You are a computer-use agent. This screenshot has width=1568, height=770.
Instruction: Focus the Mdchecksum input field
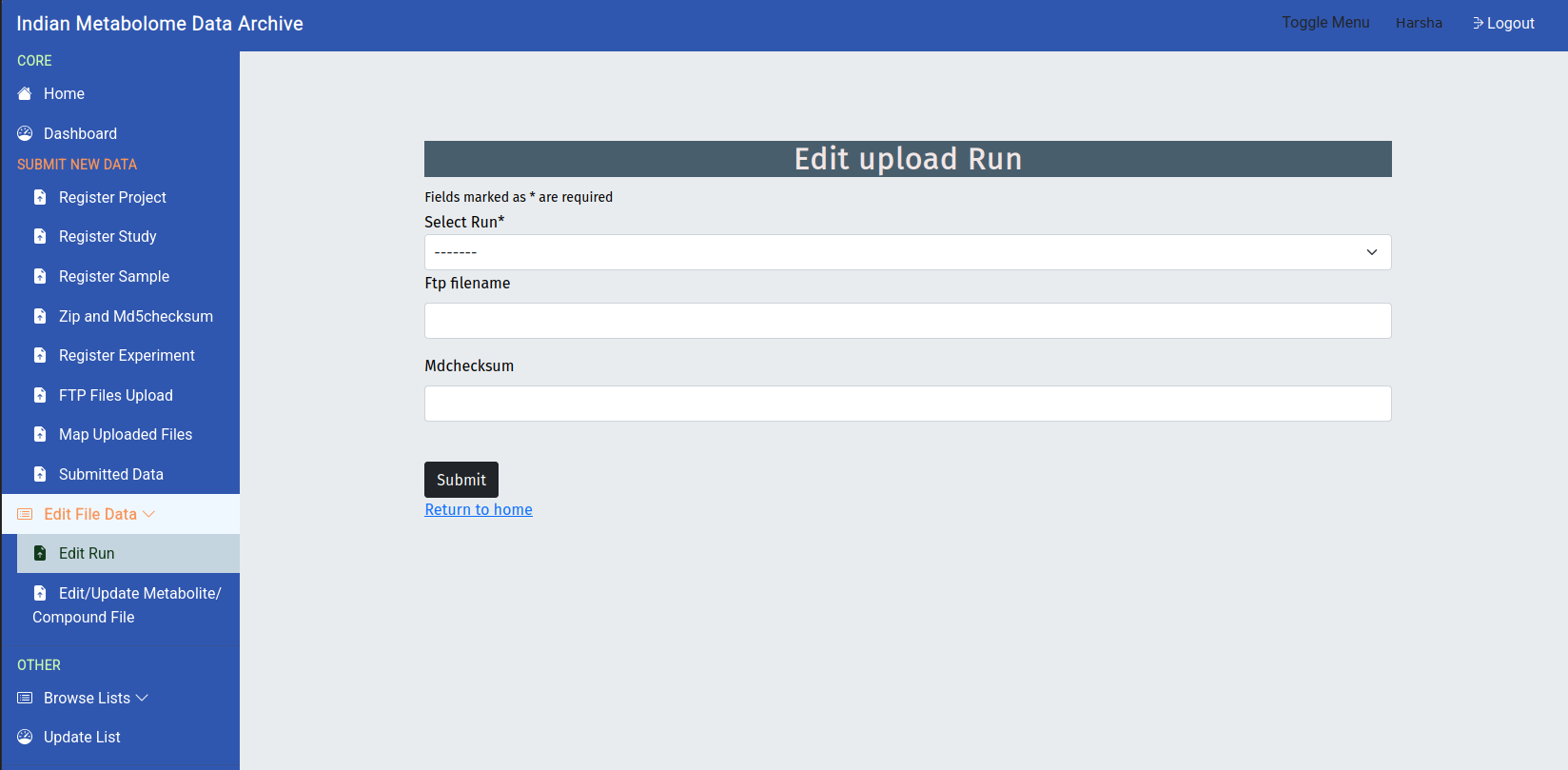tap(908, 404)
